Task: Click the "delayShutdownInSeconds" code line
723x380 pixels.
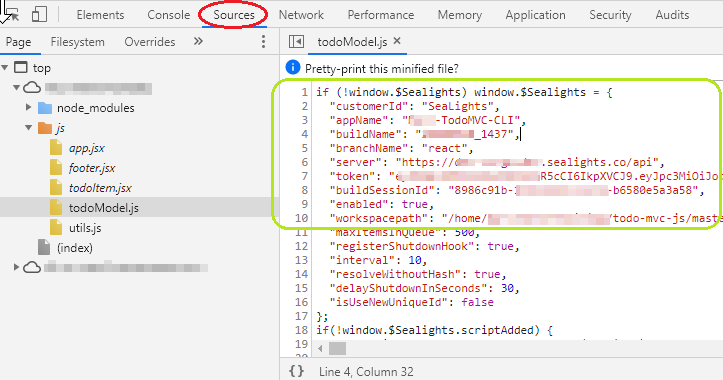Action: (425, 288)
